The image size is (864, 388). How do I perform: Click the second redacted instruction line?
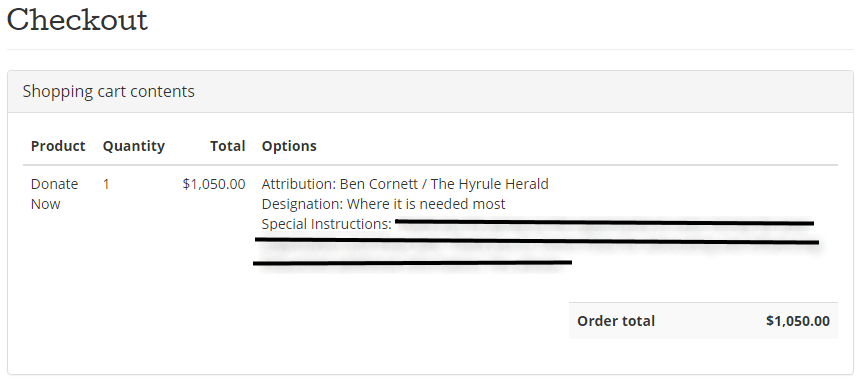click(x=537, y=241)
